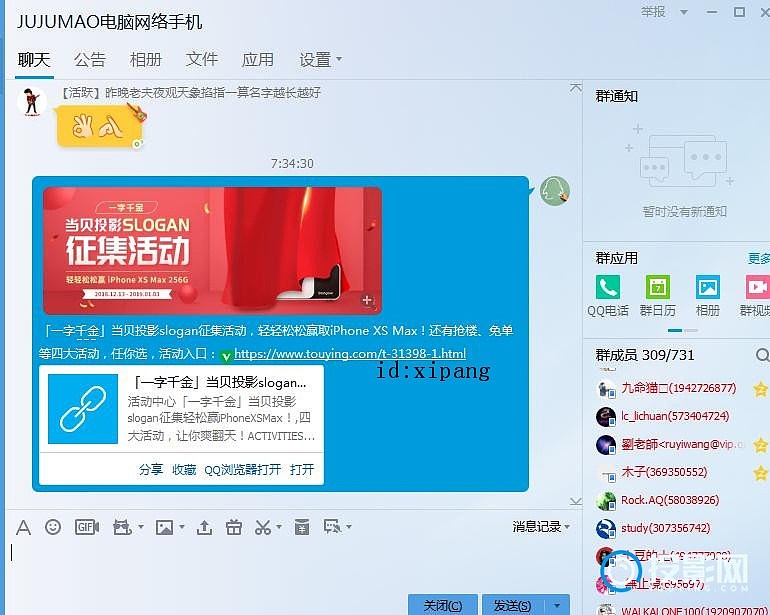Switch to the 公告 tab
Image resolution: width=770 pixels, height=615 pixels.
coord(90,60)
